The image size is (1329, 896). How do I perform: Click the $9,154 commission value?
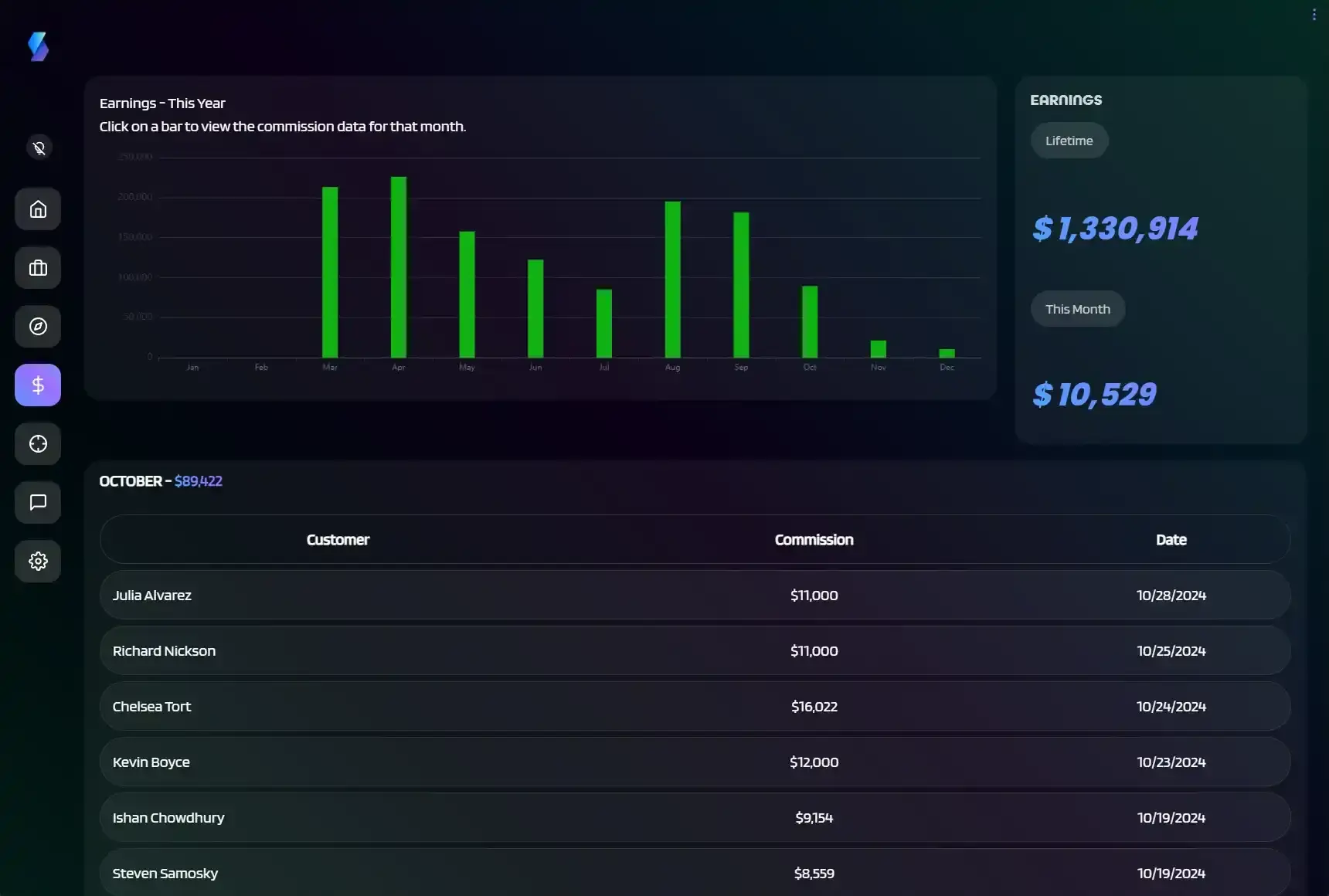point(814,818)
